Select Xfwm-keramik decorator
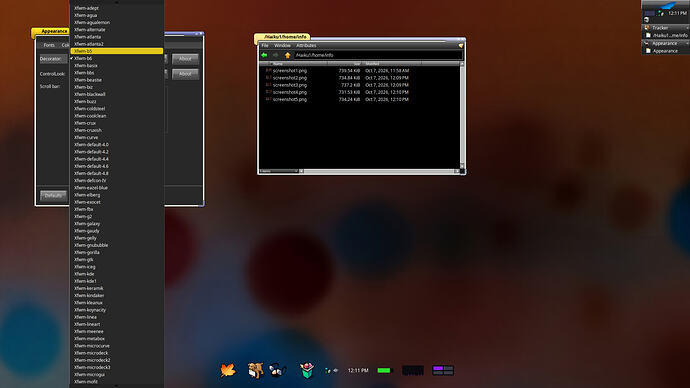 click(117, 288)
